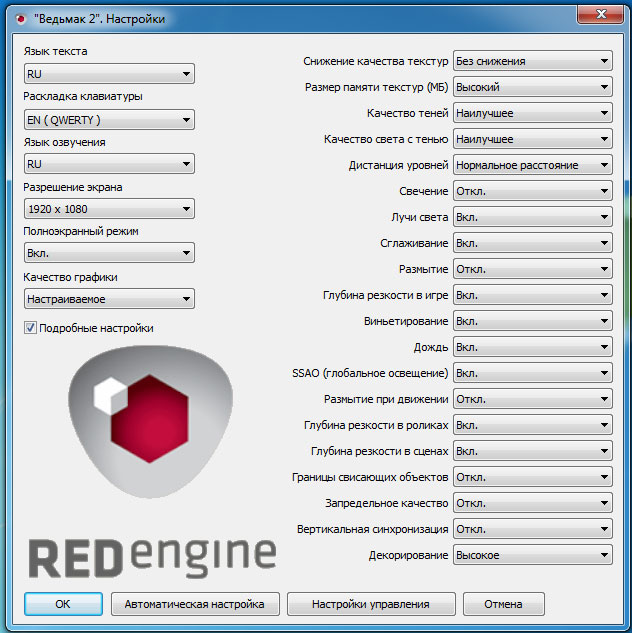
Task: Open the "Разрешение экрана" 1920 x 1080 dropdown
Action: tap(109, 209)
